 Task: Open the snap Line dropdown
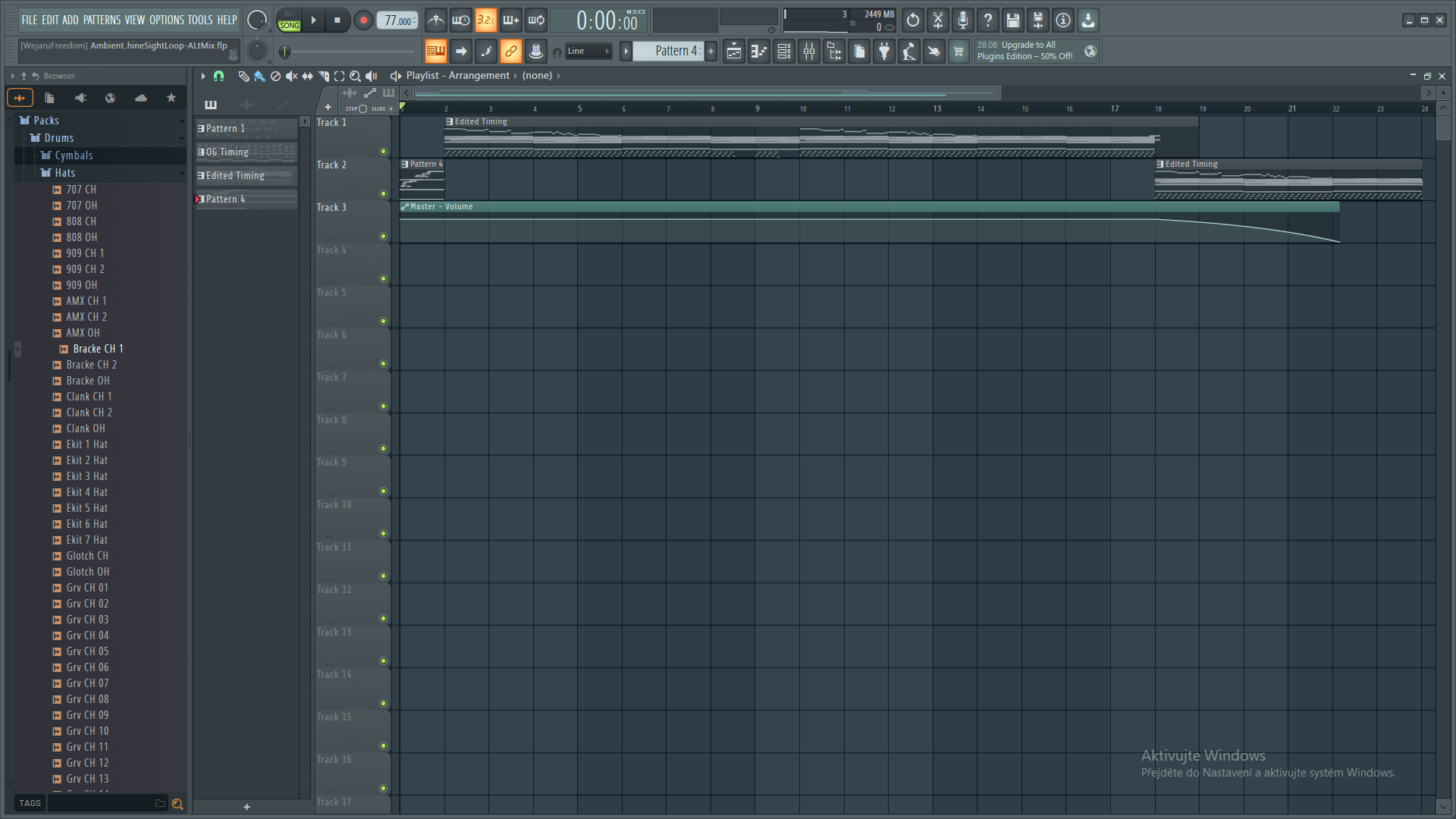[x=588, y=52]
